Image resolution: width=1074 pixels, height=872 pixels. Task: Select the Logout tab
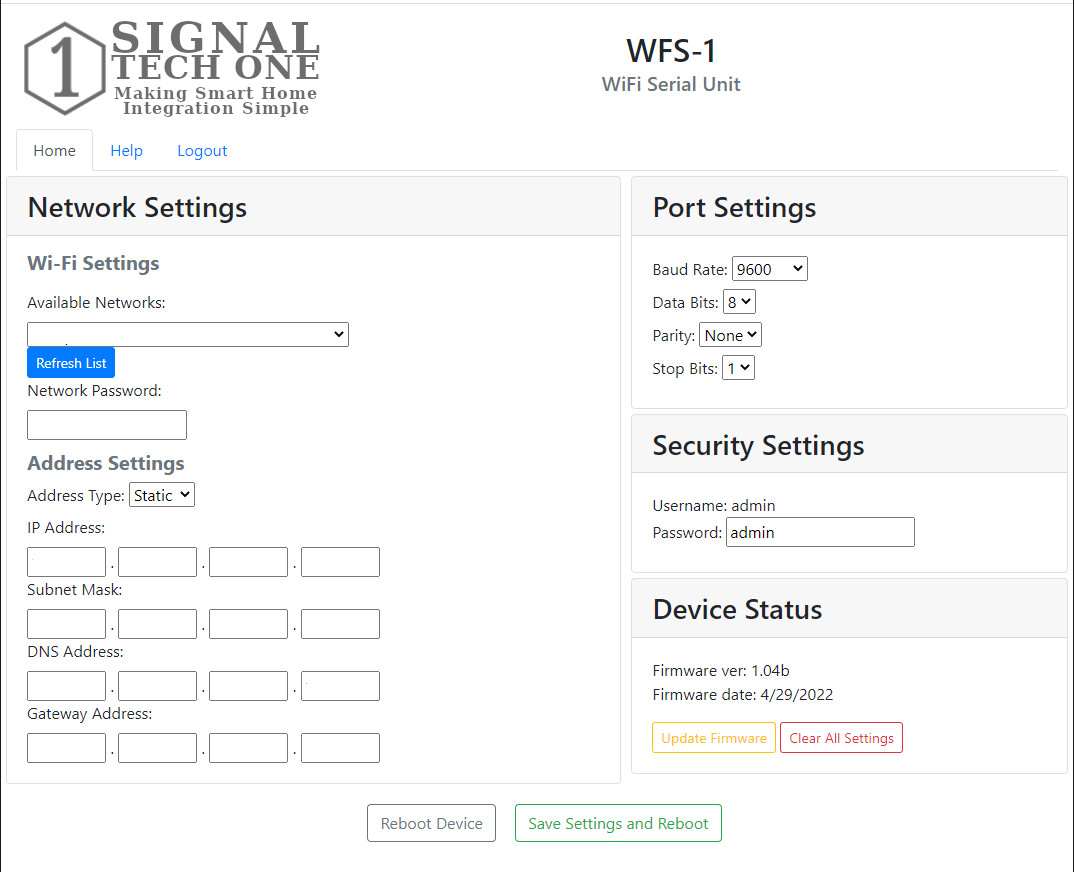pyautogui.click(x=202, y=150)
